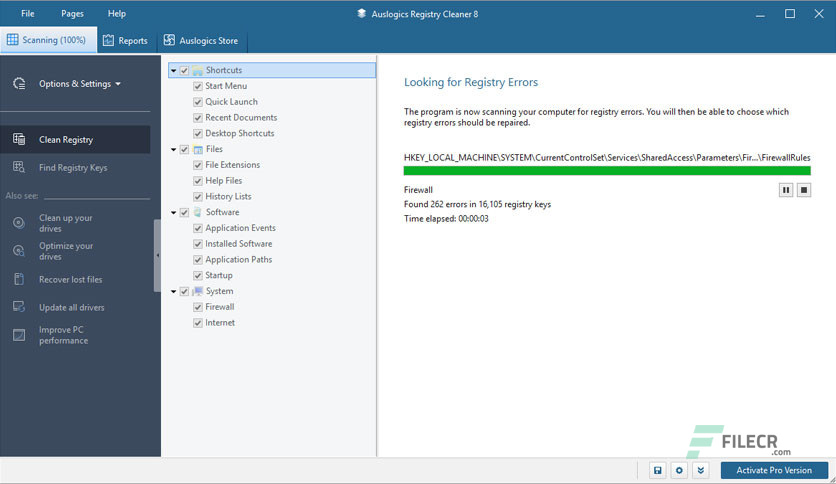Open Update all drivers link
This screenshot has width=836, height=484.
coord(71,308)
